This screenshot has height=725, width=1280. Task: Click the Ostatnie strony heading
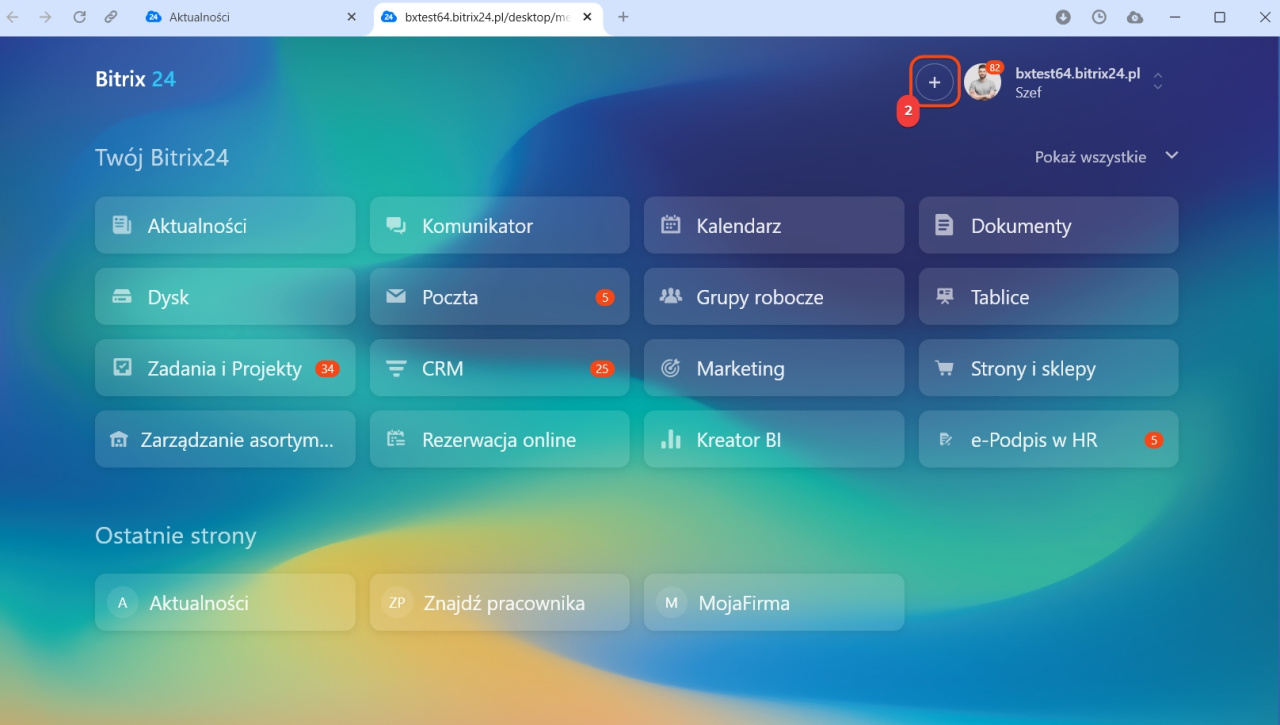click(x=176, y=535)
